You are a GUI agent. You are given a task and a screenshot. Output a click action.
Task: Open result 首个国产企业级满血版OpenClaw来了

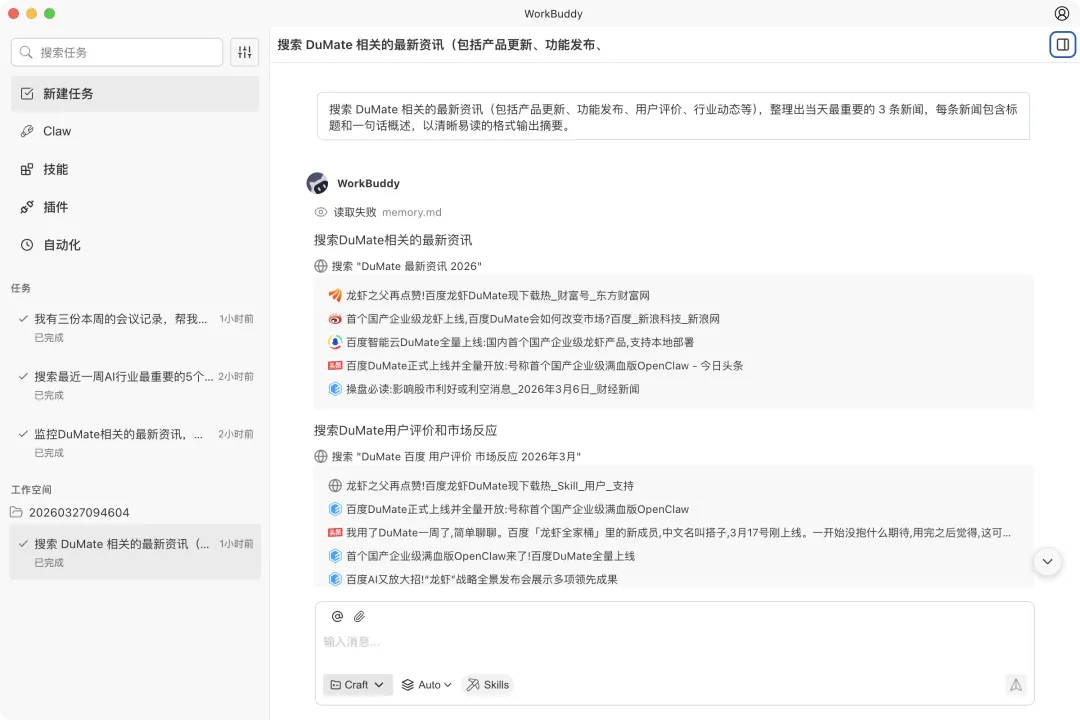click(x=490, y=556)
